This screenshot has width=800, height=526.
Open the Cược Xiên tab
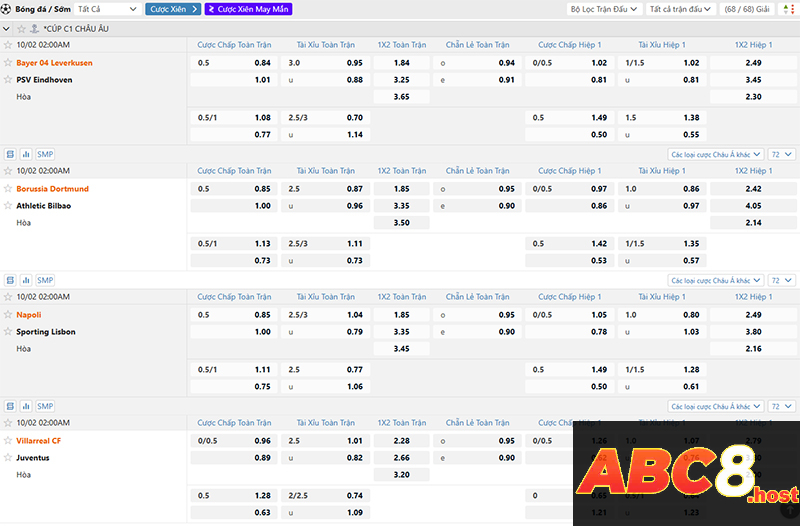[173, 9]
